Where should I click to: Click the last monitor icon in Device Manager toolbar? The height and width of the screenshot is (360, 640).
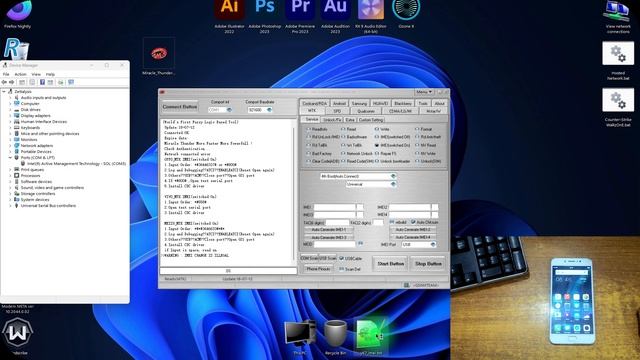click(71, 82)
